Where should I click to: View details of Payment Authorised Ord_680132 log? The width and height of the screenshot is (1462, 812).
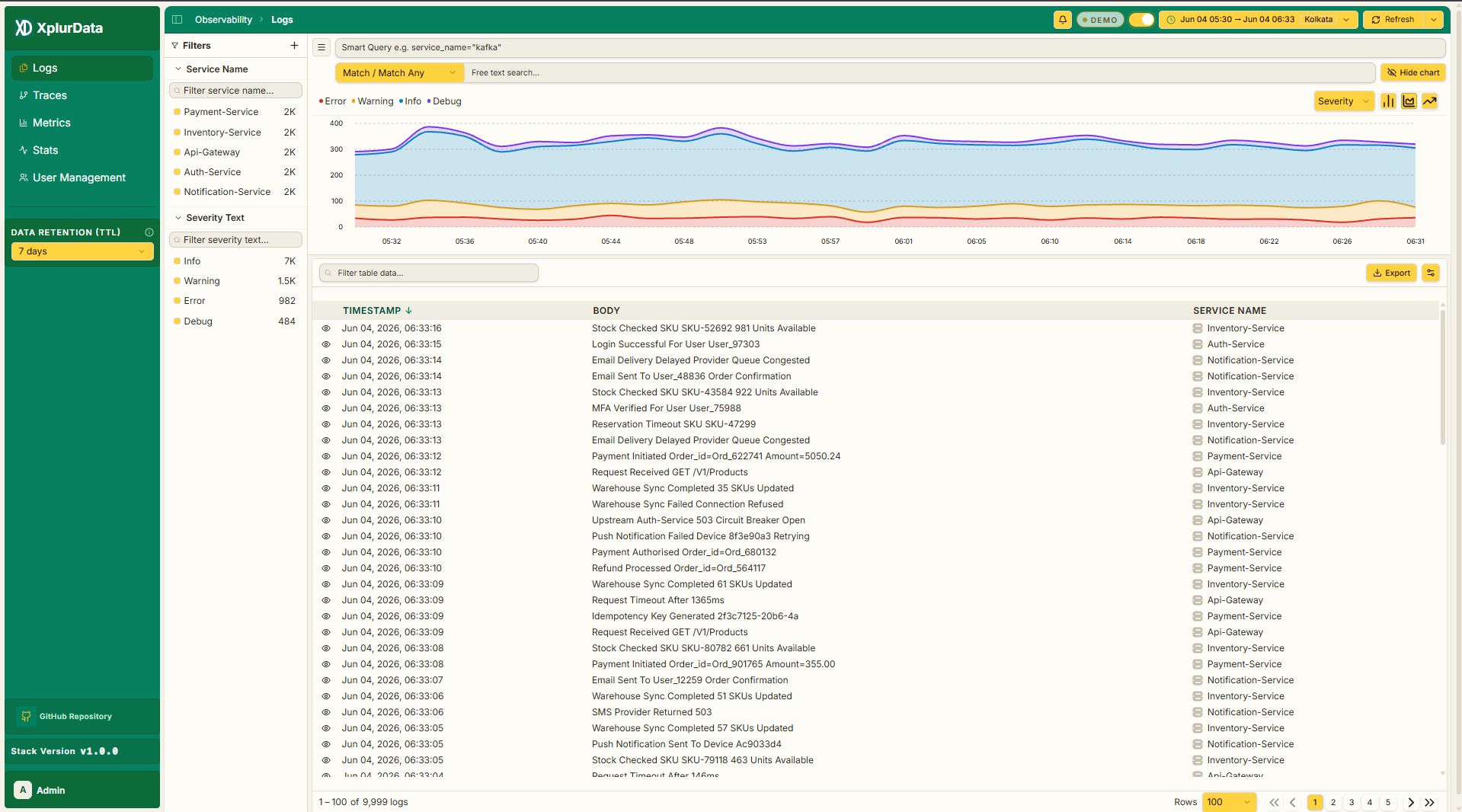click(326, 552)
